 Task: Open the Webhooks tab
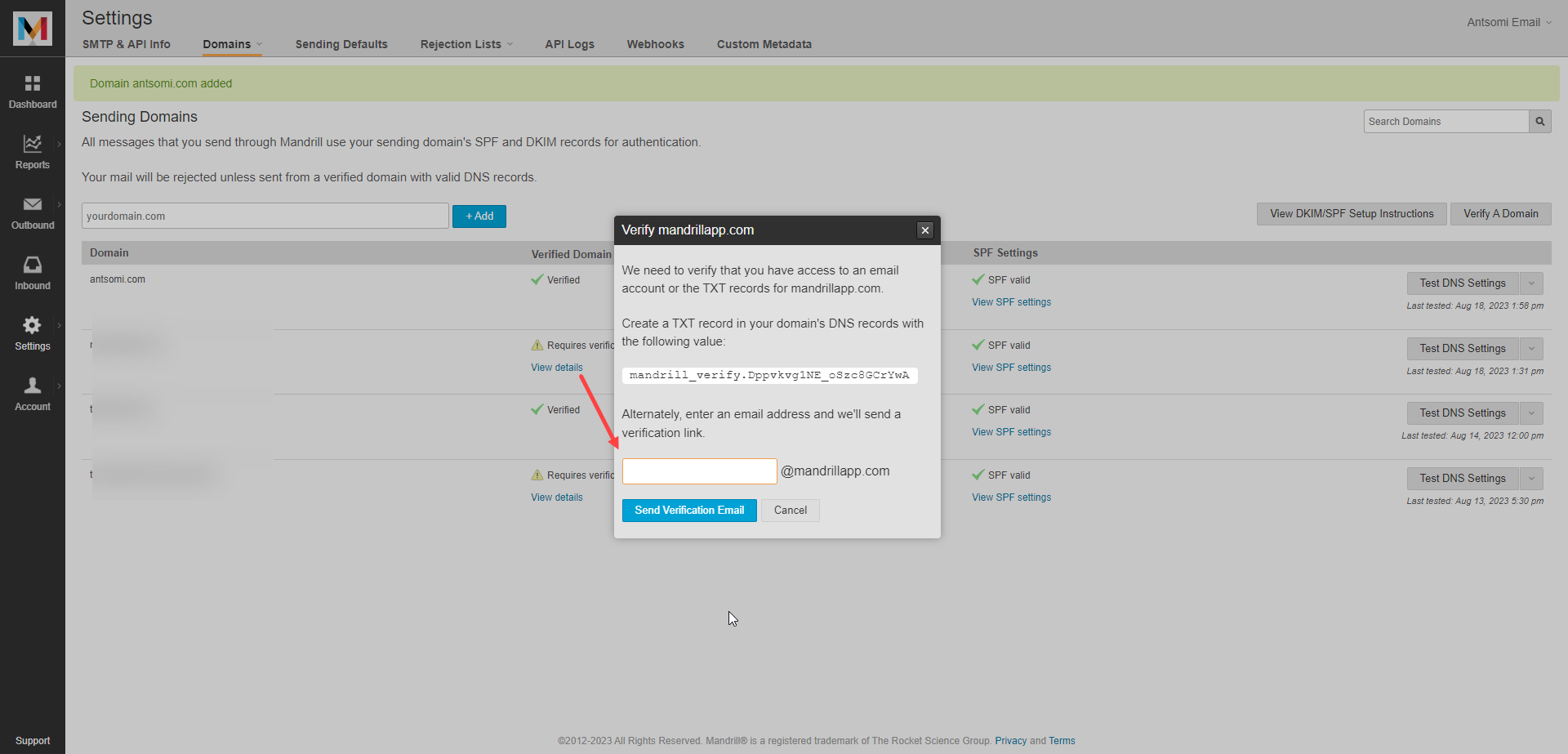[x=656, y=44]
